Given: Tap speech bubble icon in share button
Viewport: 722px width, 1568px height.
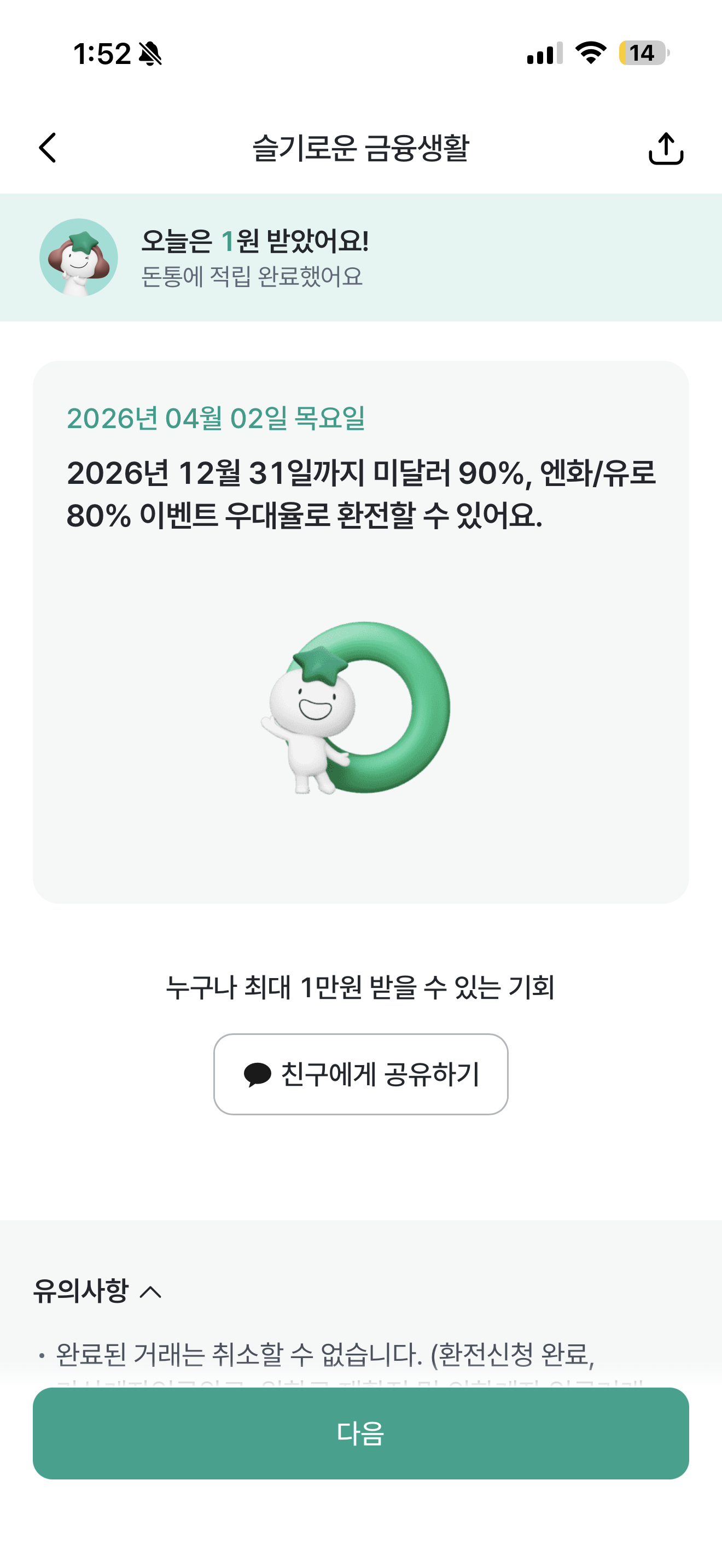Looking at the screenshot, I should [x=258, y=1074].
